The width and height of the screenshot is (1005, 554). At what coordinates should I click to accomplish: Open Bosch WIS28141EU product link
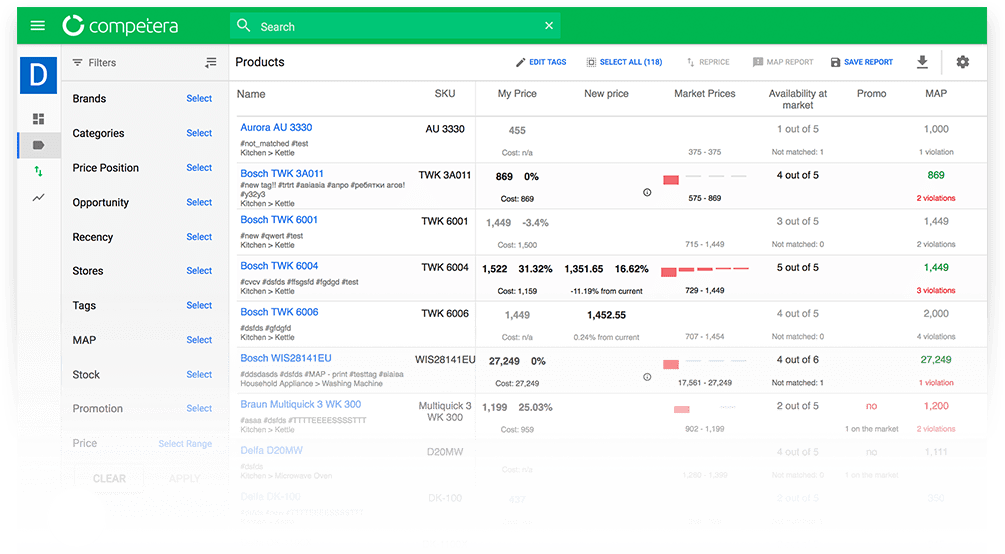click(x=286, y=358)
